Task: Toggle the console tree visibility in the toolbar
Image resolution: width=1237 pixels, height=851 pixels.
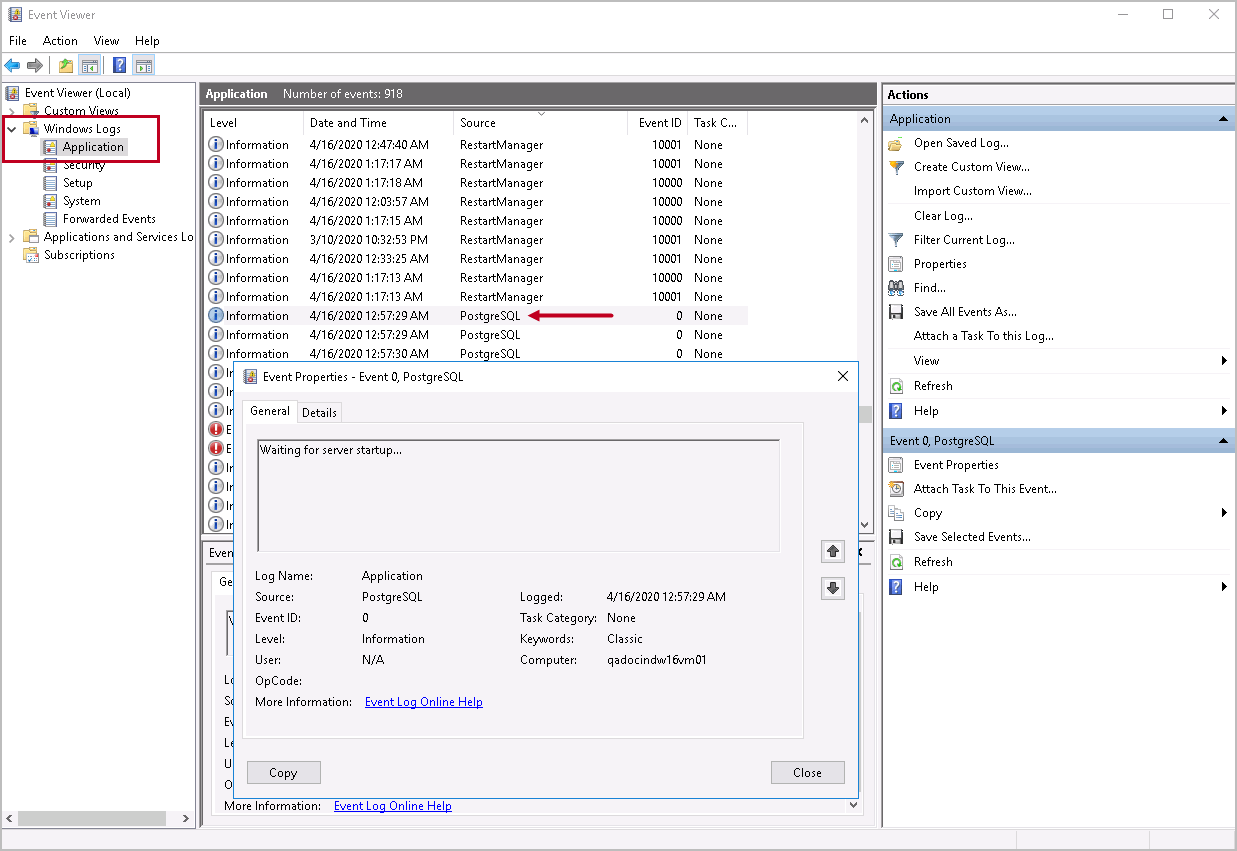Action: (x=89, y=64)
